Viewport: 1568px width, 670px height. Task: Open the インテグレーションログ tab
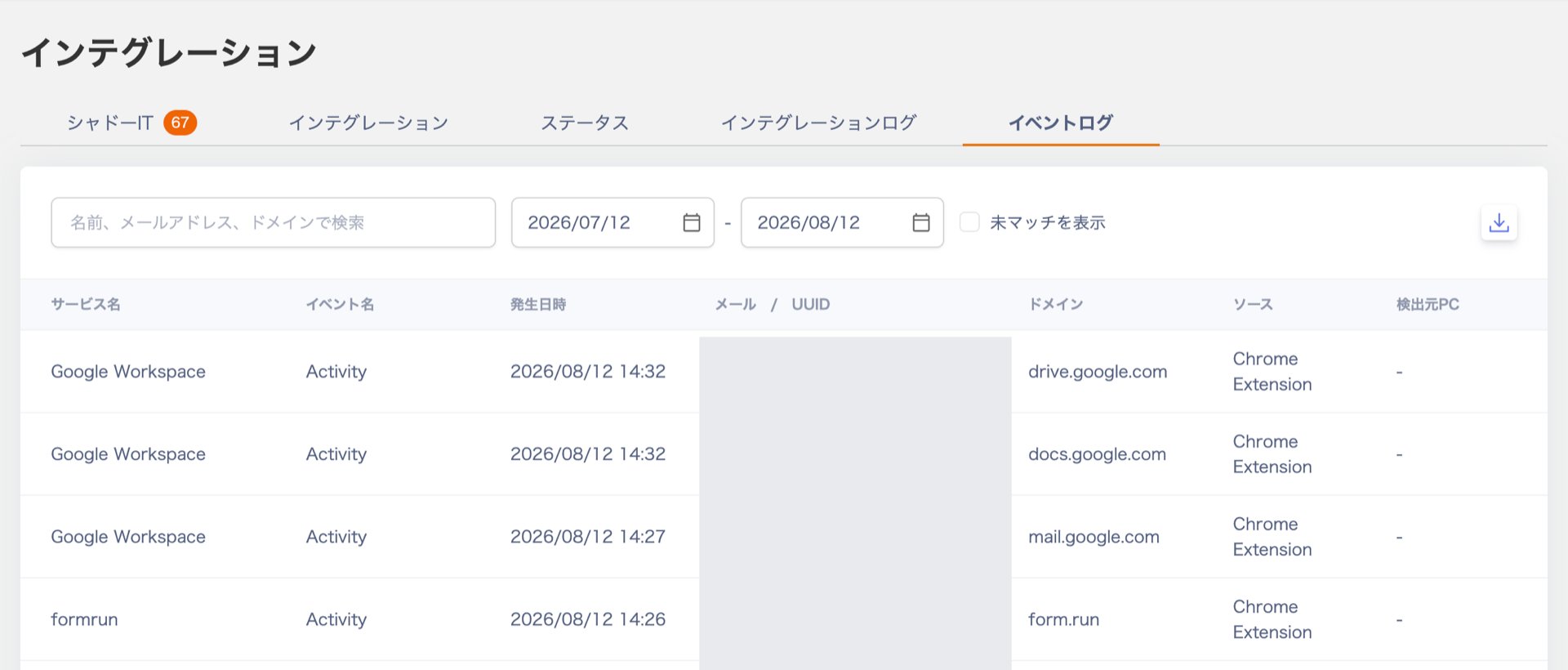pos(818,123)
